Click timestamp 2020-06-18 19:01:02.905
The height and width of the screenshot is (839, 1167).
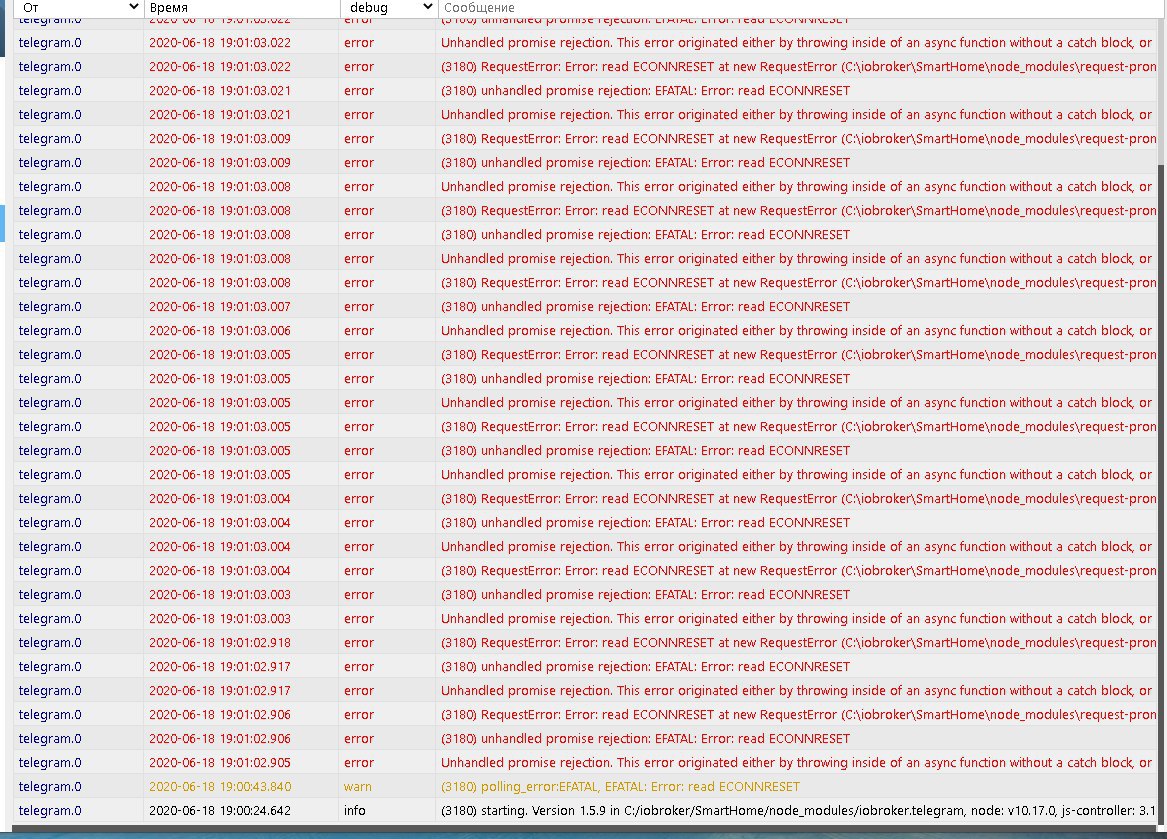coord(220,763)
